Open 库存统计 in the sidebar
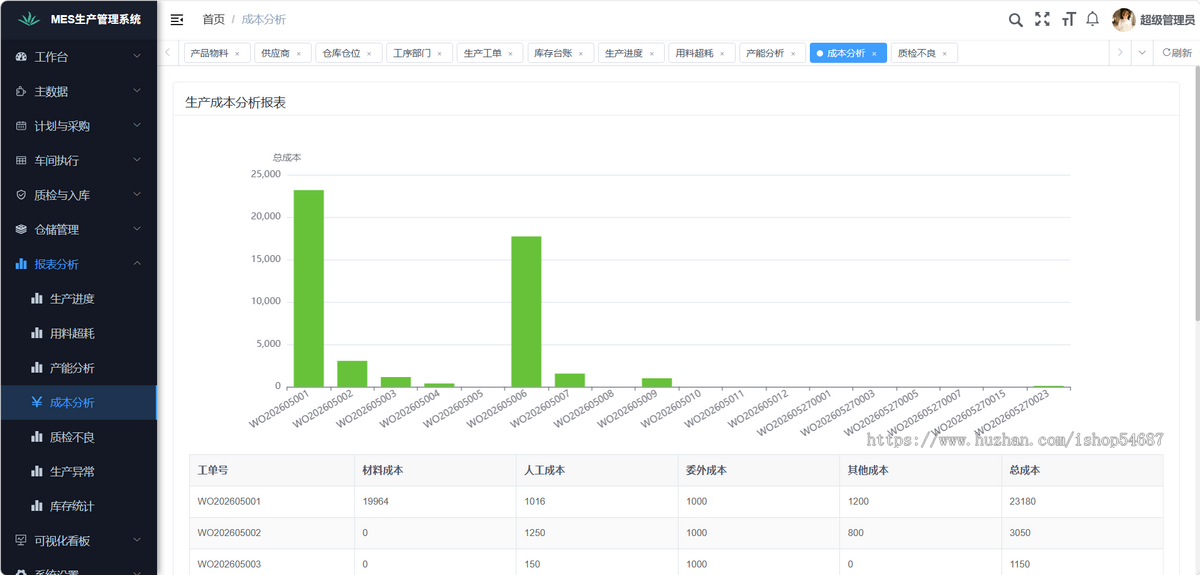The height and width of the screenshot is (575, 1200). tap(78, 506)
